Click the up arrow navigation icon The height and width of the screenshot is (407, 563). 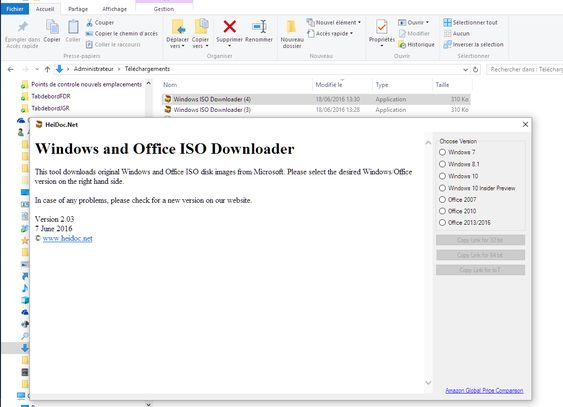click(47, 69)
